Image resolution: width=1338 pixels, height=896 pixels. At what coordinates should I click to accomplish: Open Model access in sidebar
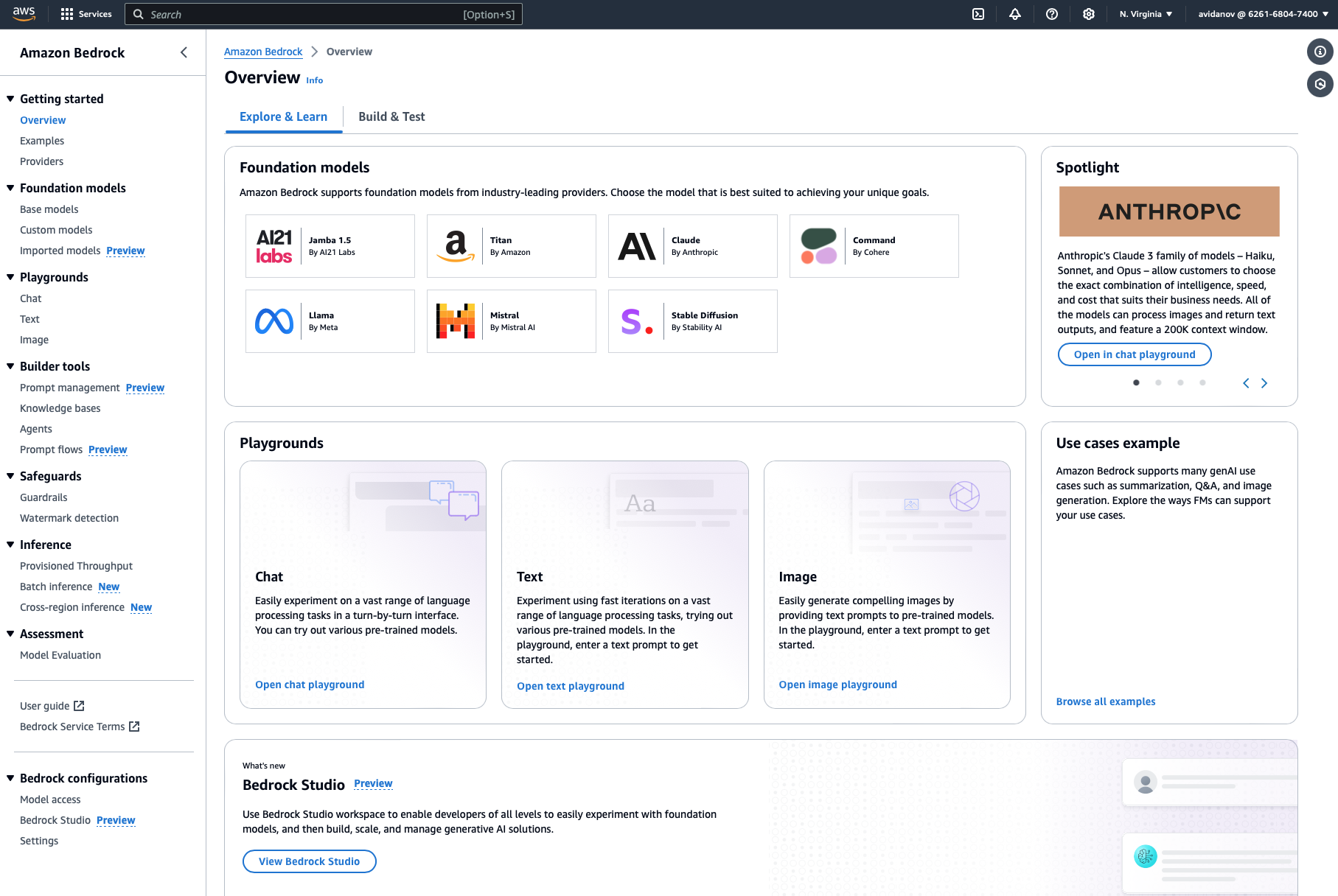[x=50, y=799]
